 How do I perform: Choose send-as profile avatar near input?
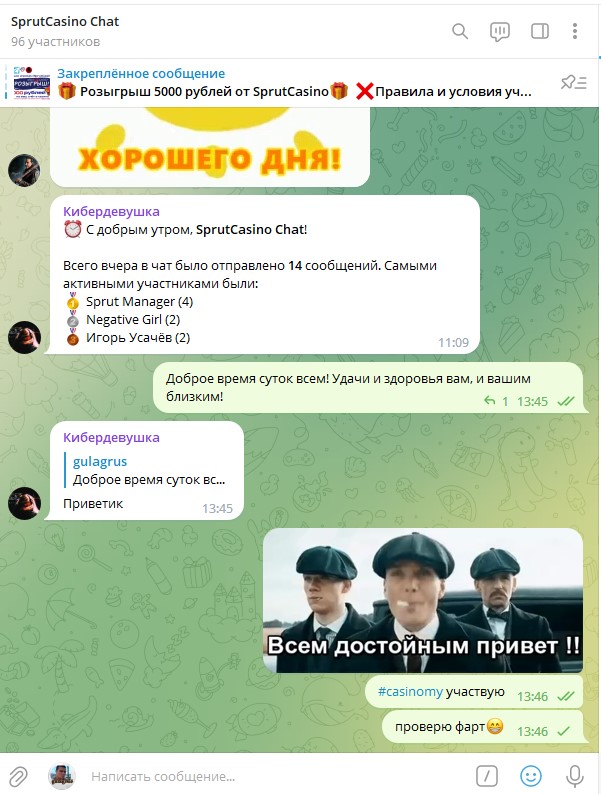click(62, 776)
